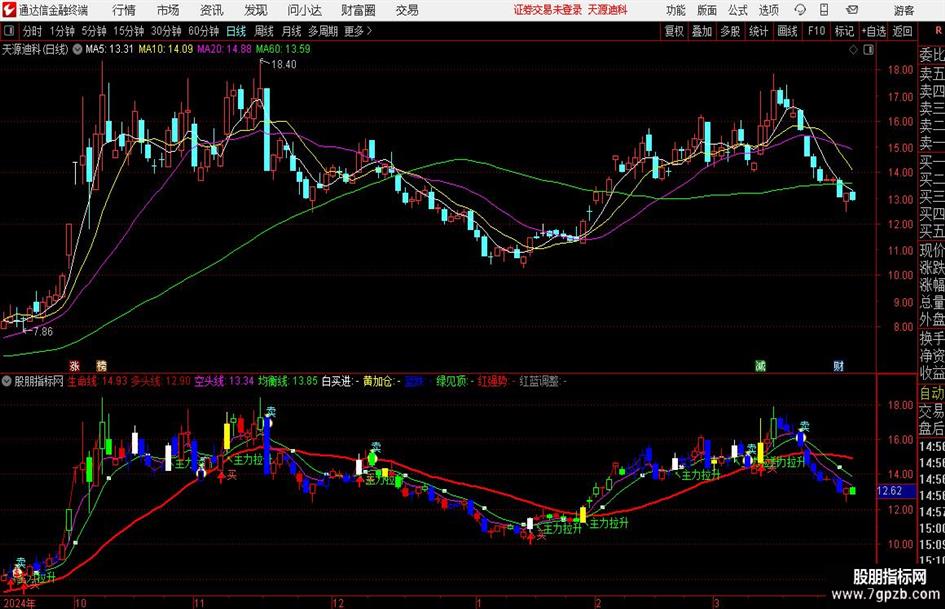
Task: Open the 画线 drawing tools
Action: point(788,31)
